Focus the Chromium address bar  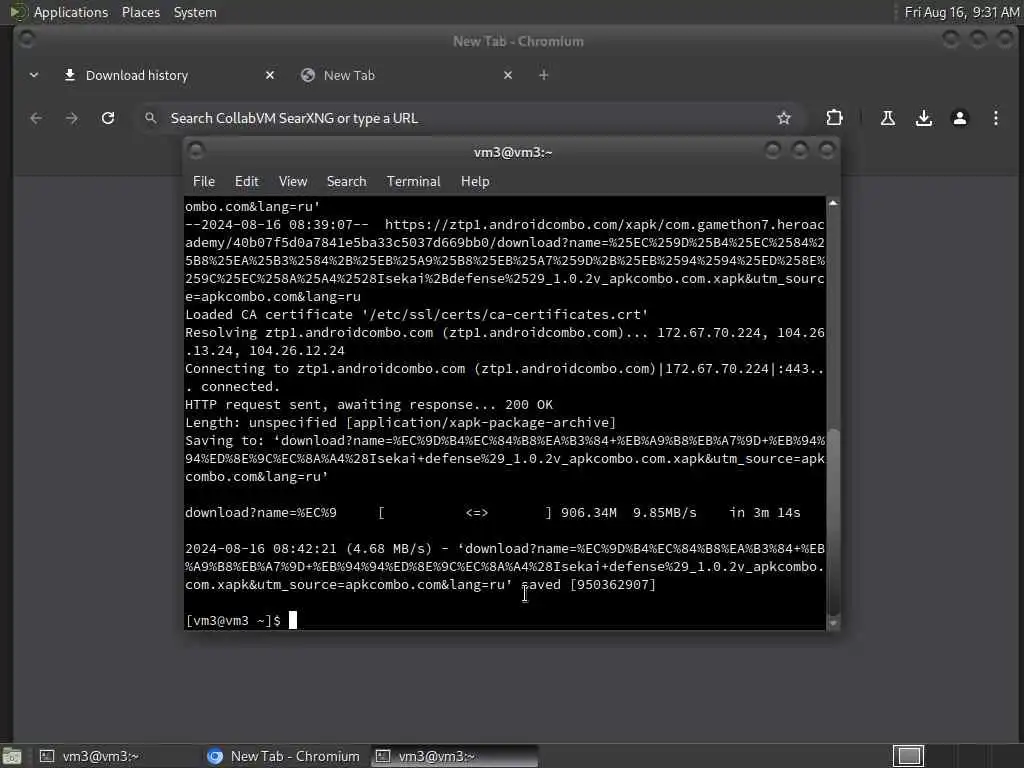(x=469, y=118)
